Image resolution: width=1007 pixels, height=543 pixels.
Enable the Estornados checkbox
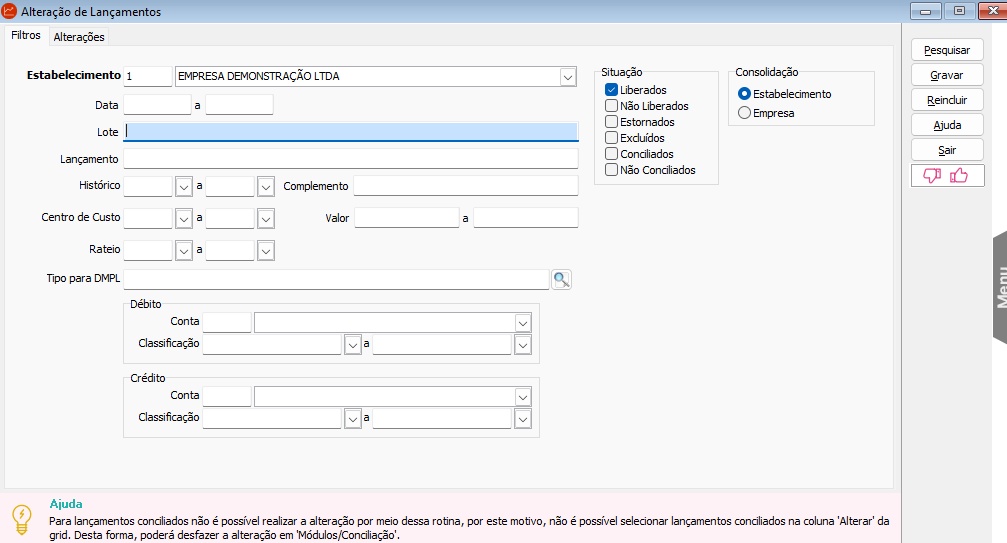(611, 122)
